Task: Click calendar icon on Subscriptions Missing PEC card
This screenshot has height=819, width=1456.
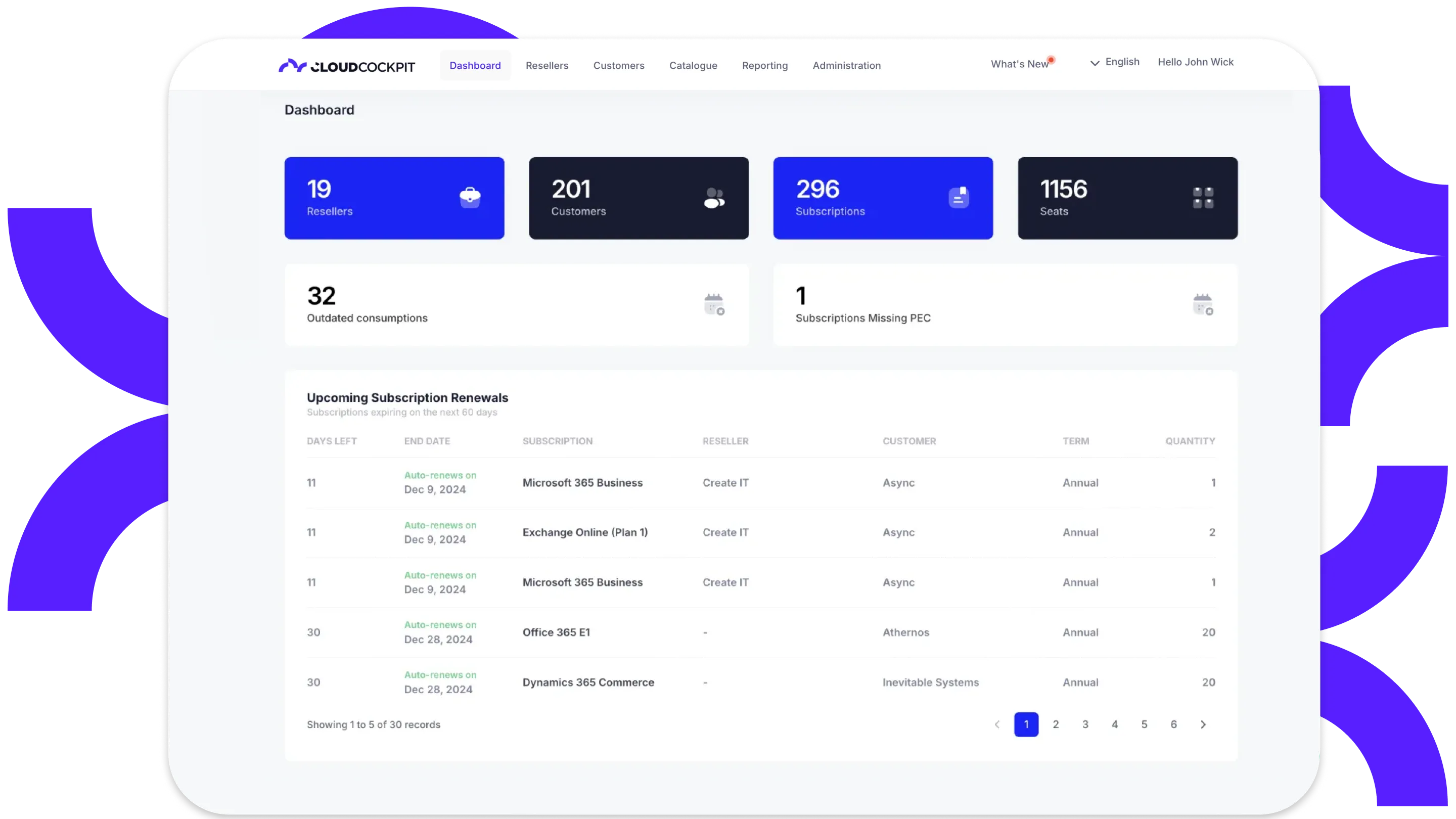Action: [1203, 305]
